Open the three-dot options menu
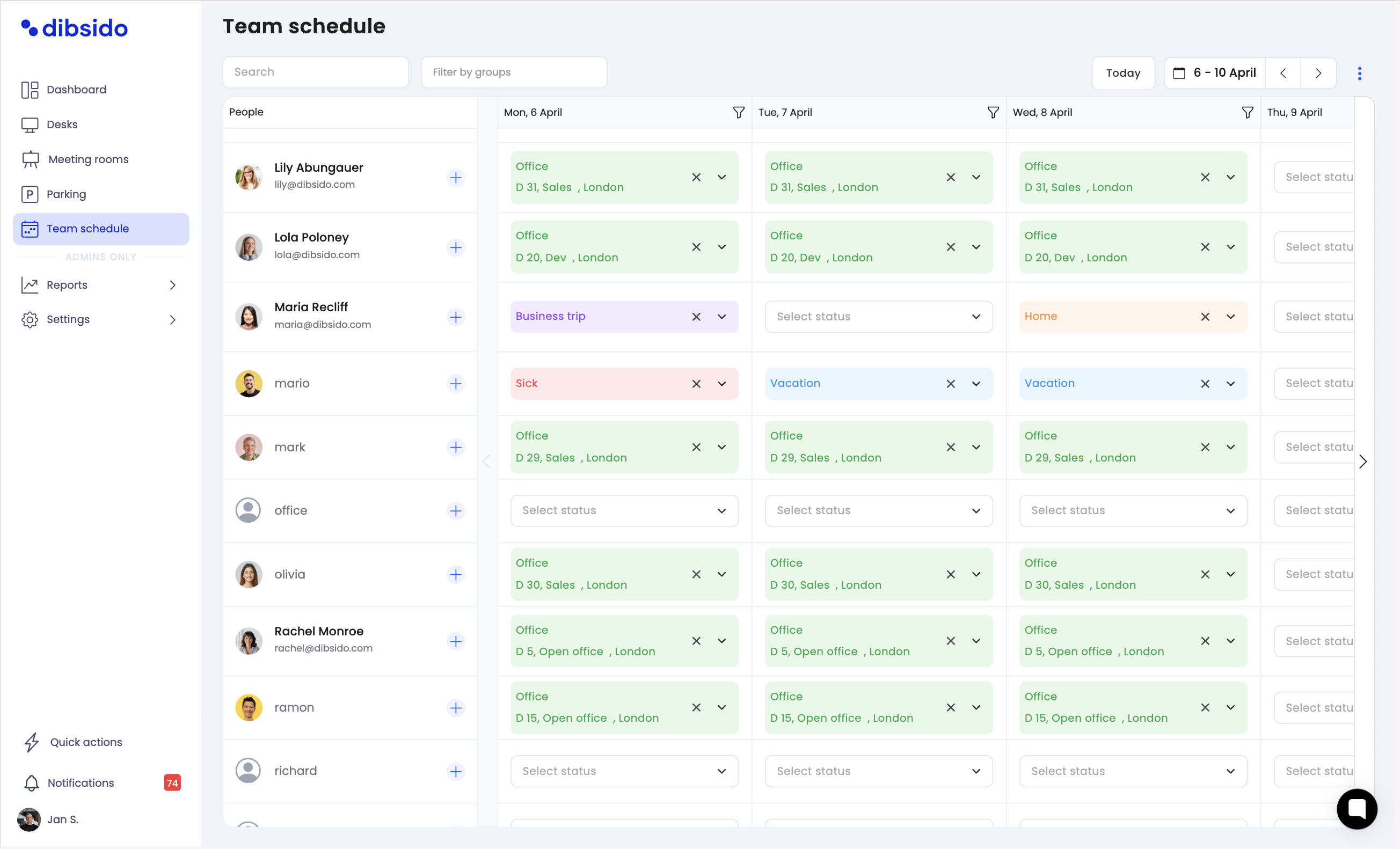1400x849 pixels. (1359, 74)
